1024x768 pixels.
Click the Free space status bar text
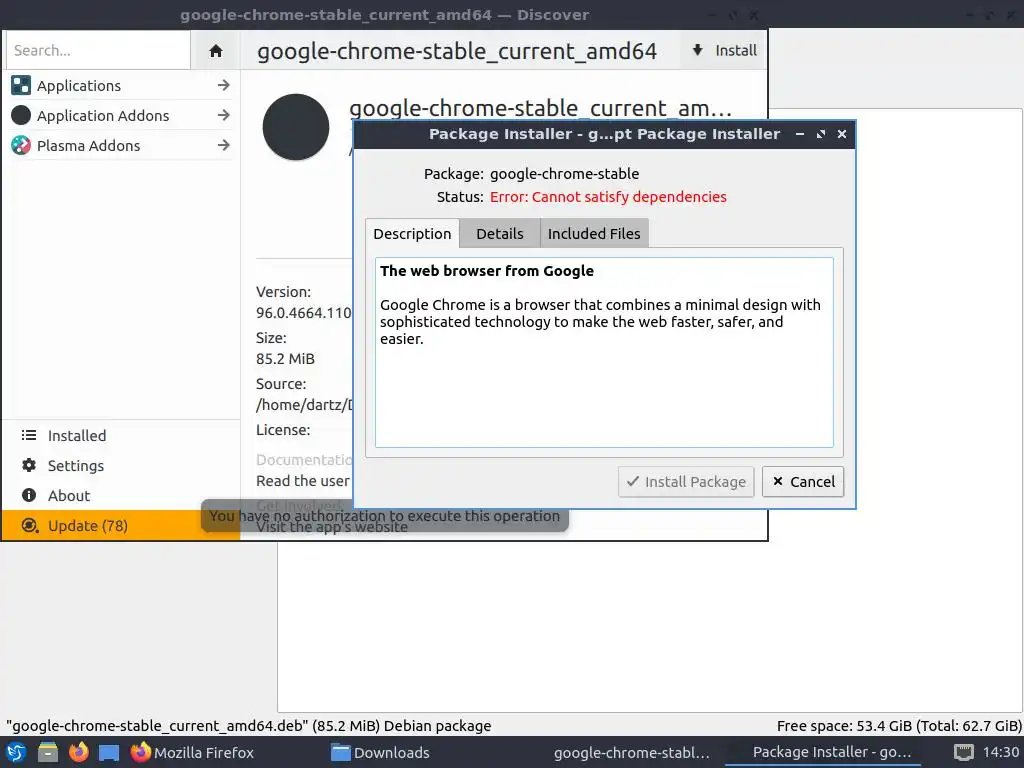[x=899, y=726]
